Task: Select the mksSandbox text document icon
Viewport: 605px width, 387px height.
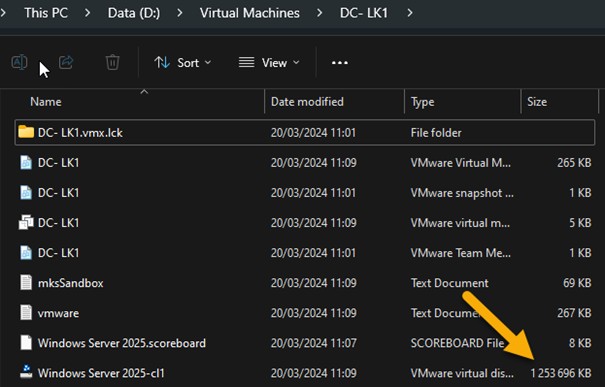Action: (26, 282)
